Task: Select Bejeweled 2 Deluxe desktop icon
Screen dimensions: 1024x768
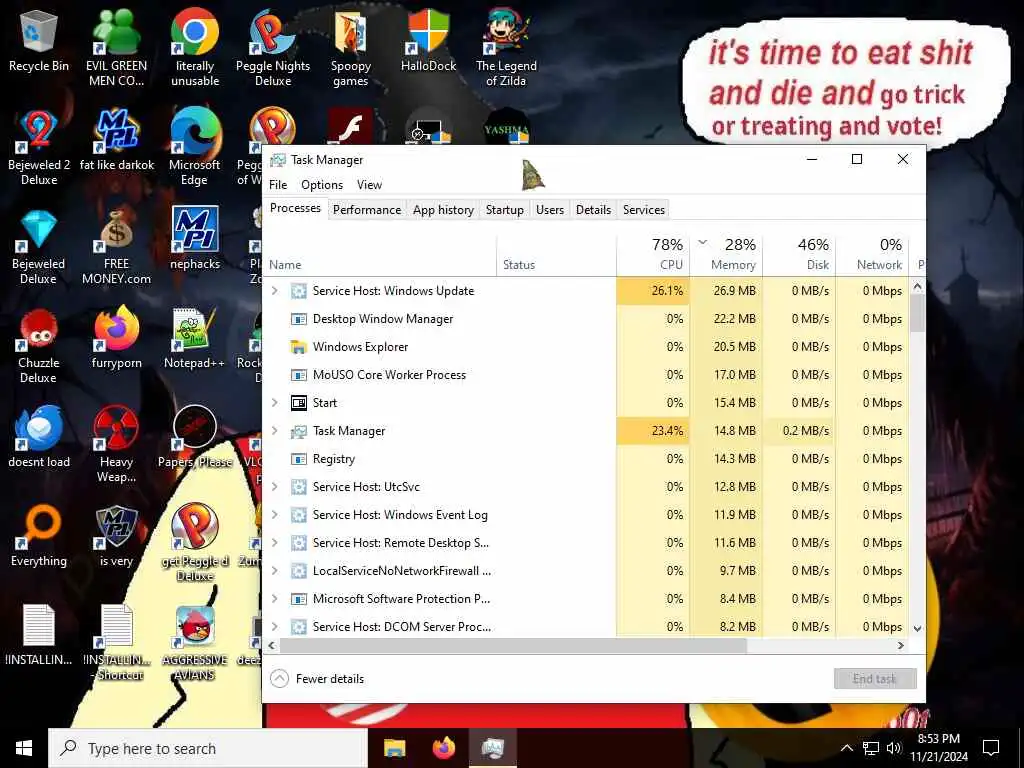Action: click(39, 148)
